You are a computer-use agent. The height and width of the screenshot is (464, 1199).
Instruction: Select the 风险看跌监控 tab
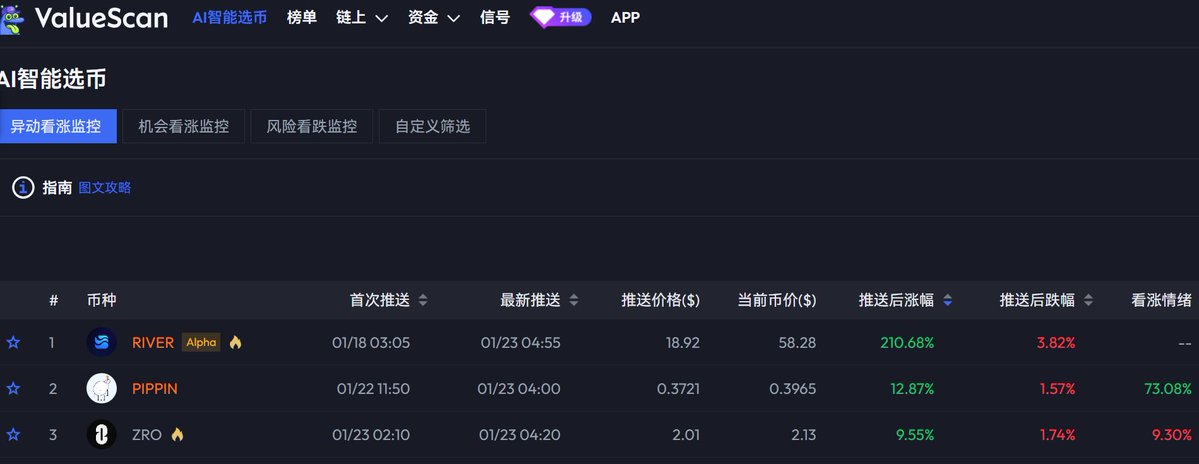[312, 127]
